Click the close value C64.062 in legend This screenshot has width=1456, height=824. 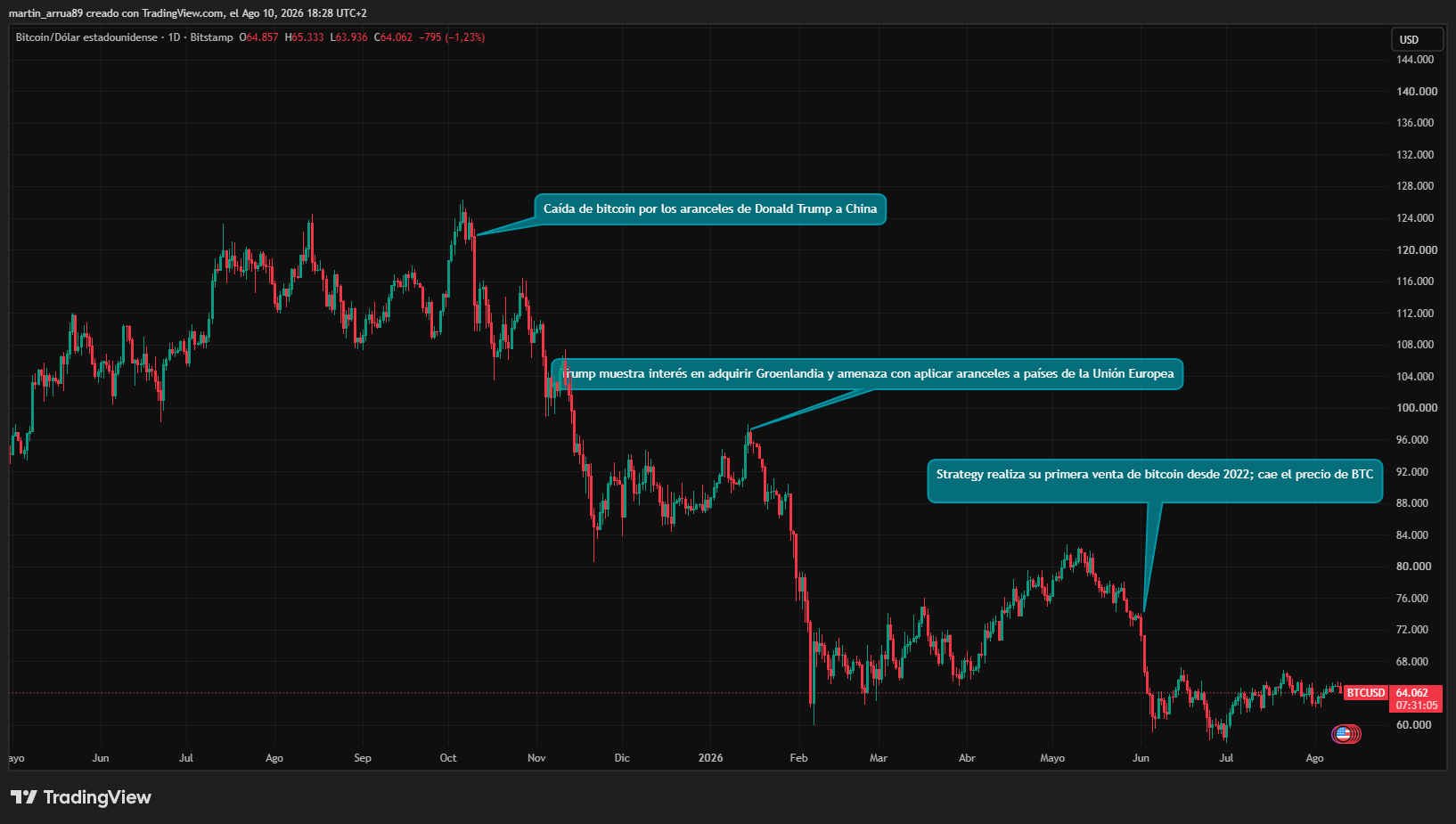tap(393, 37)
